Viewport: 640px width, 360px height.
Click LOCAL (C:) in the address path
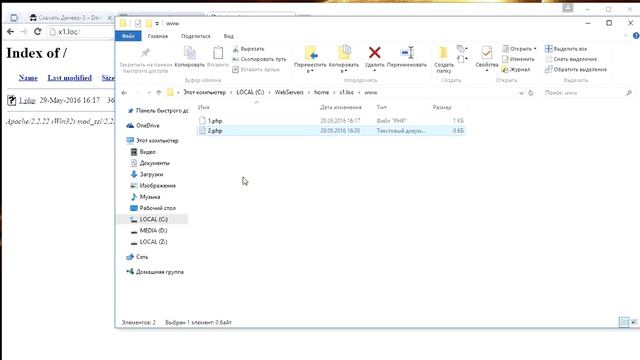pyautogui.click(x=250, y=93)
